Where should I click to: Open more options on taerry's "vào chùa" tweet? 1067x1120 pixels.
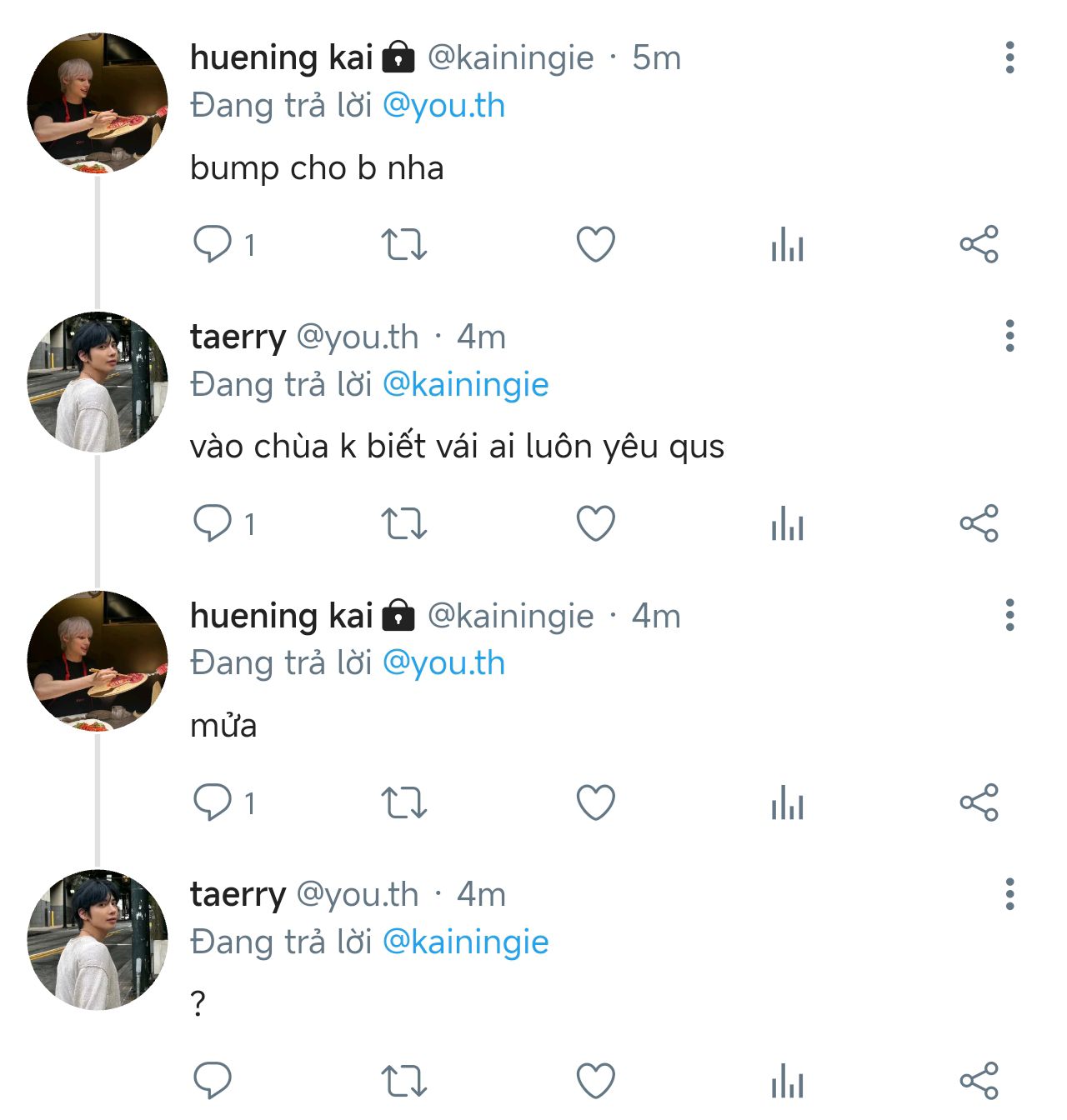(x=1009, y=336)
